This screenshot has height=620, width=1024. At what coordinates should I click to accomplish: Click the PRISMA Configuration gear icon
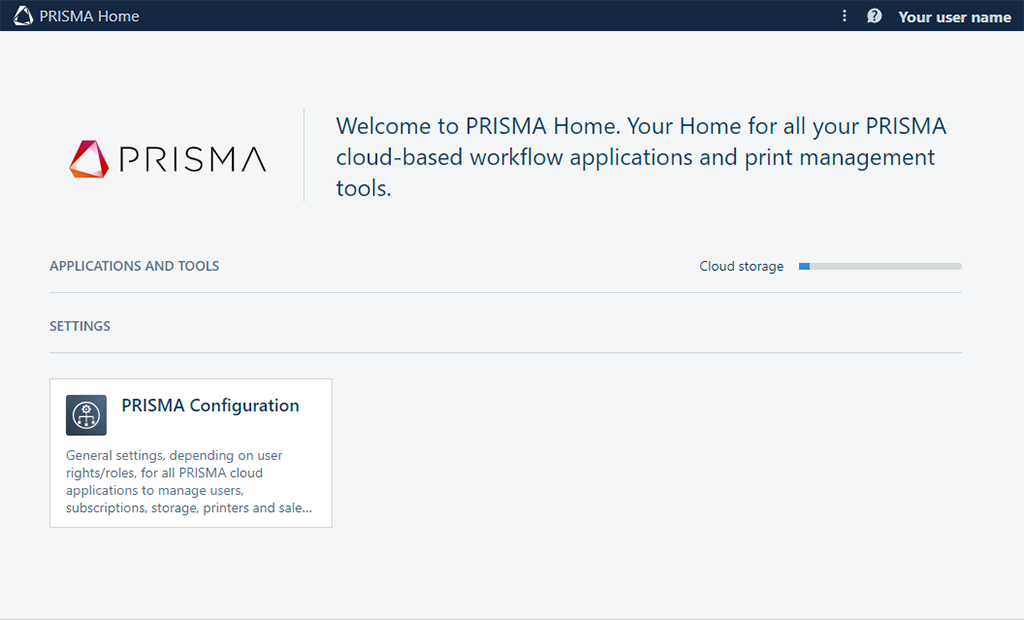tap(86, 415)
